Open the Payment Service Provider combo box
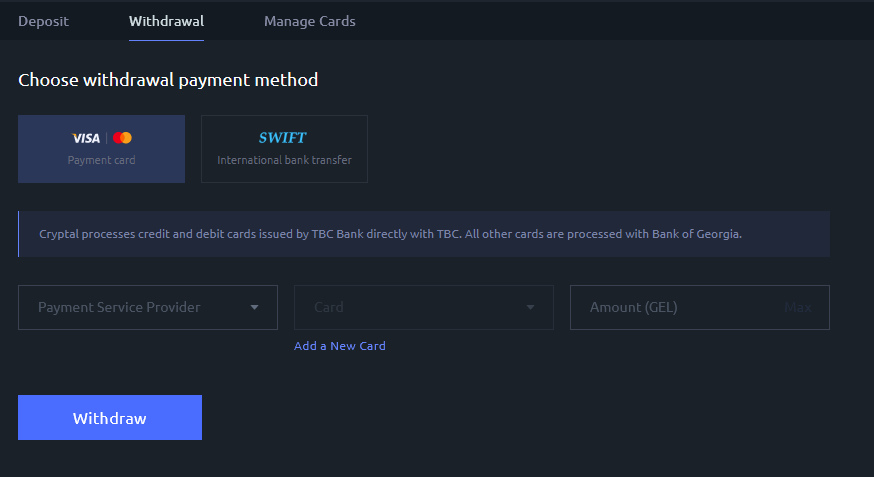This screenshot has height=477, width=874. pyautogui.click(x=148, y=308)
